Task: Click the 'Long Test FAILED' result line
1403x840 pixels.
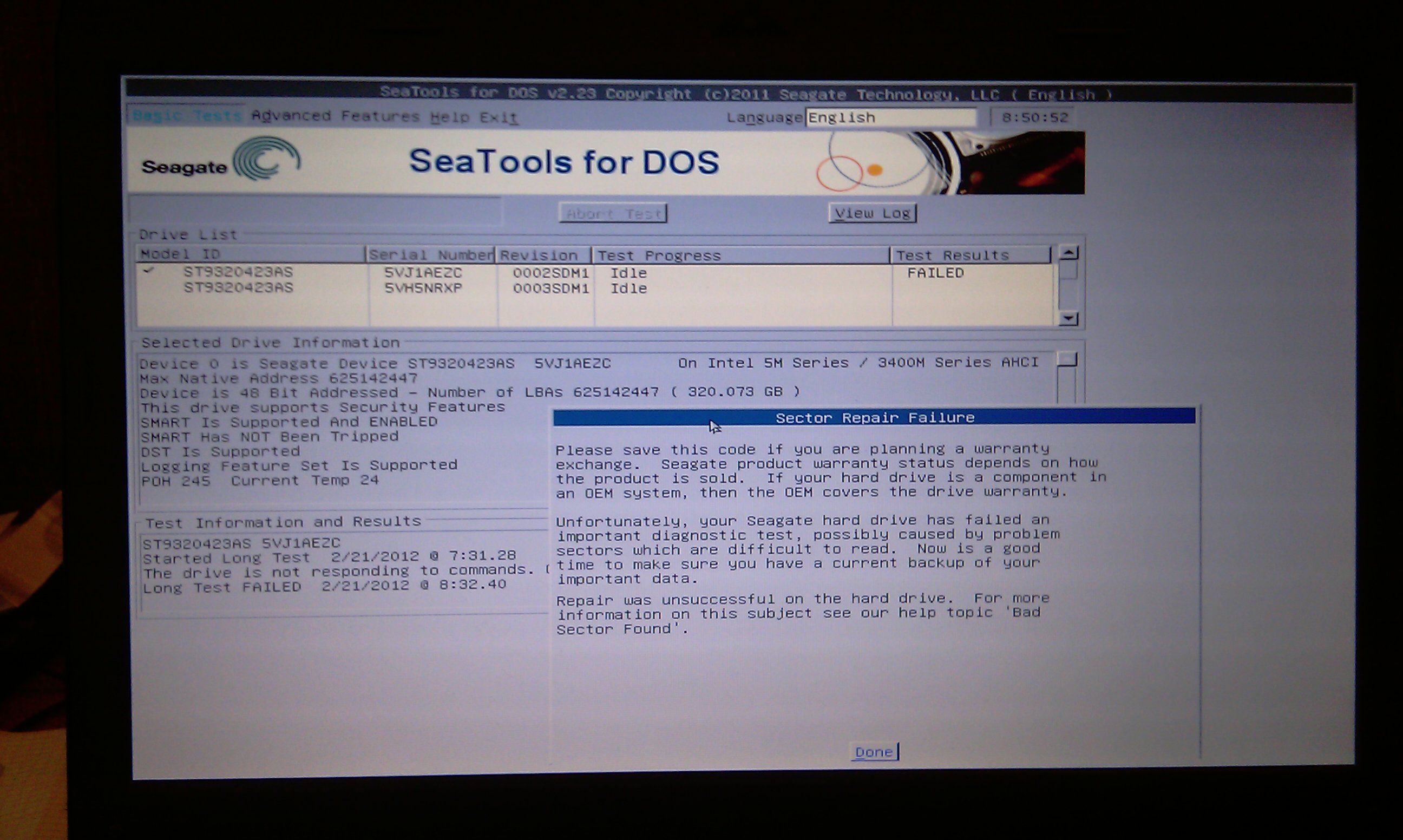Action: pyautogui.click(x=324, y=586)
